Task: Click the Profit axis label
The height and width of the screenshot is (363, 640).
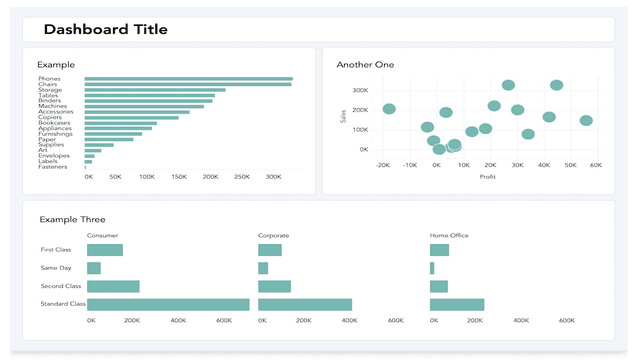Action: pos(487,177)
